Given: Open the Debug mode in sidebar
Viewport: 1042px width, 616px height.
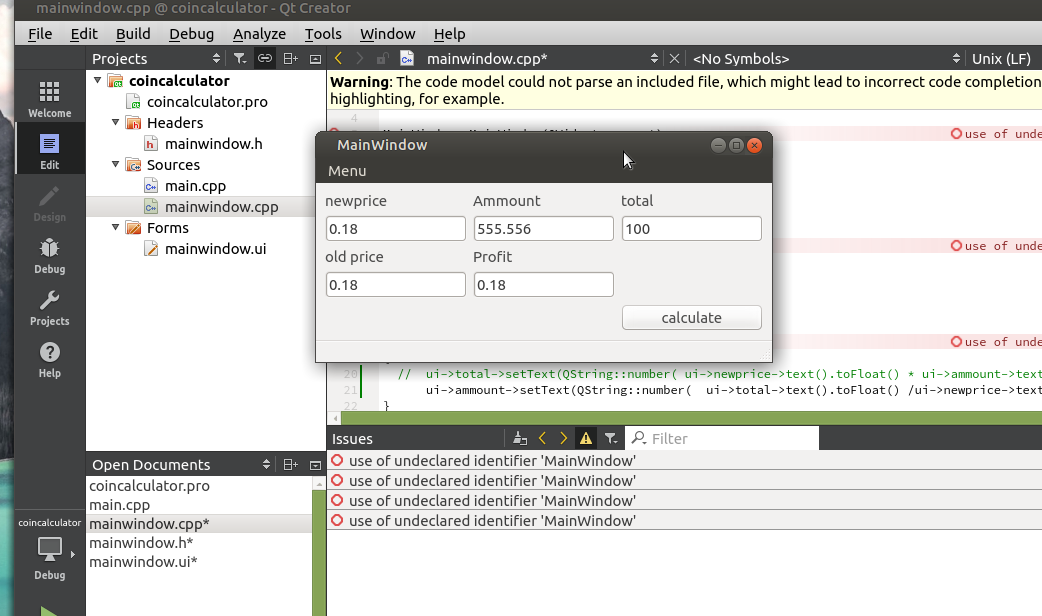Looking at the screenshot, I should point(50,255).
